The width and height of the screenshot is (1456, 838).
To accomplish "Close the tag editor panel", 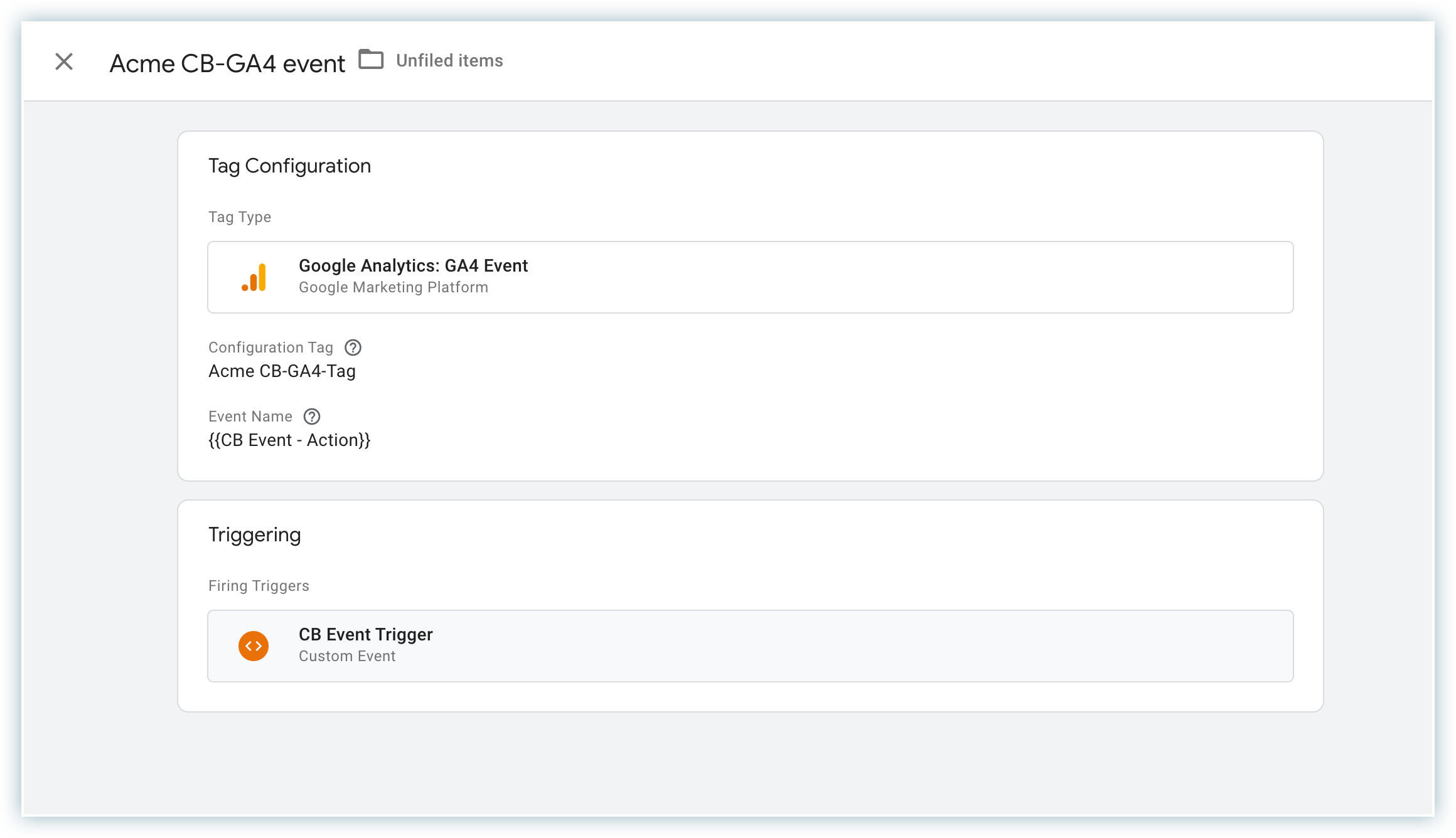I will [x=64, y=61].
